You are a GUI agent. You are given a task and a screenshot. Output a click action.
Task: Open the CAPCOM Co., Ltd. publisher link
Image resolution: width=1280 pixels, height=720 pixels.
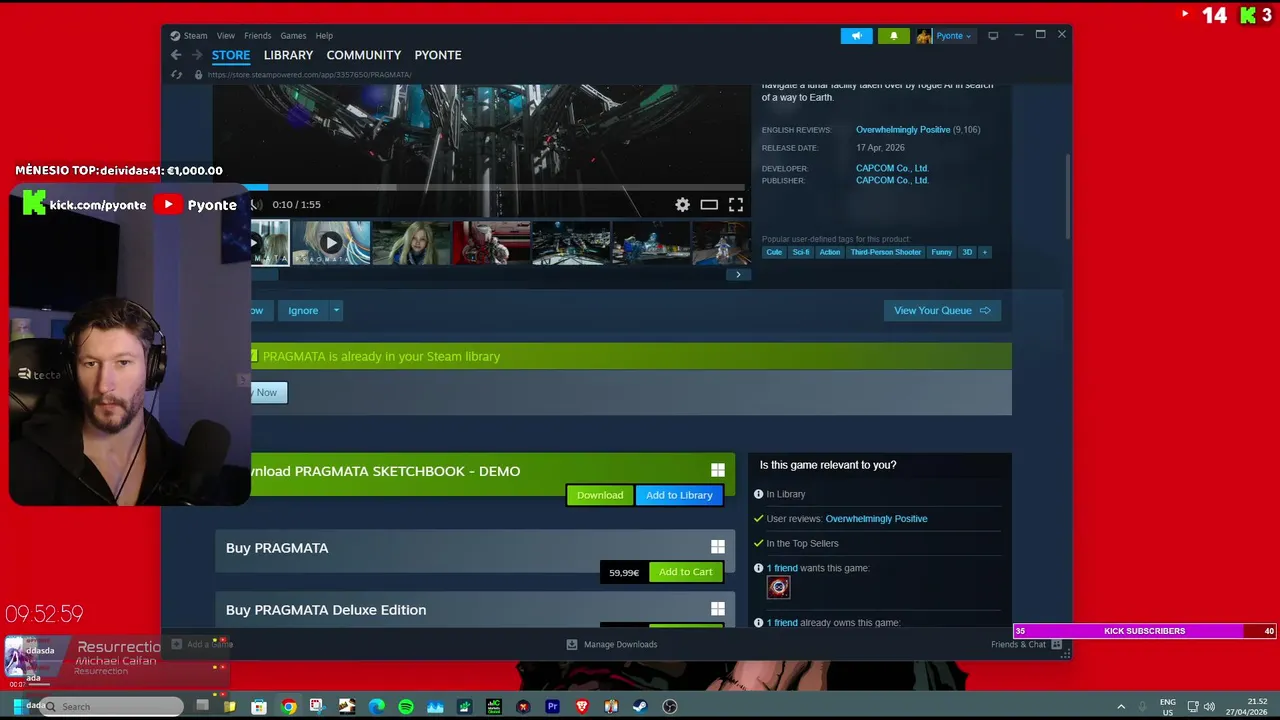[892, 180]
